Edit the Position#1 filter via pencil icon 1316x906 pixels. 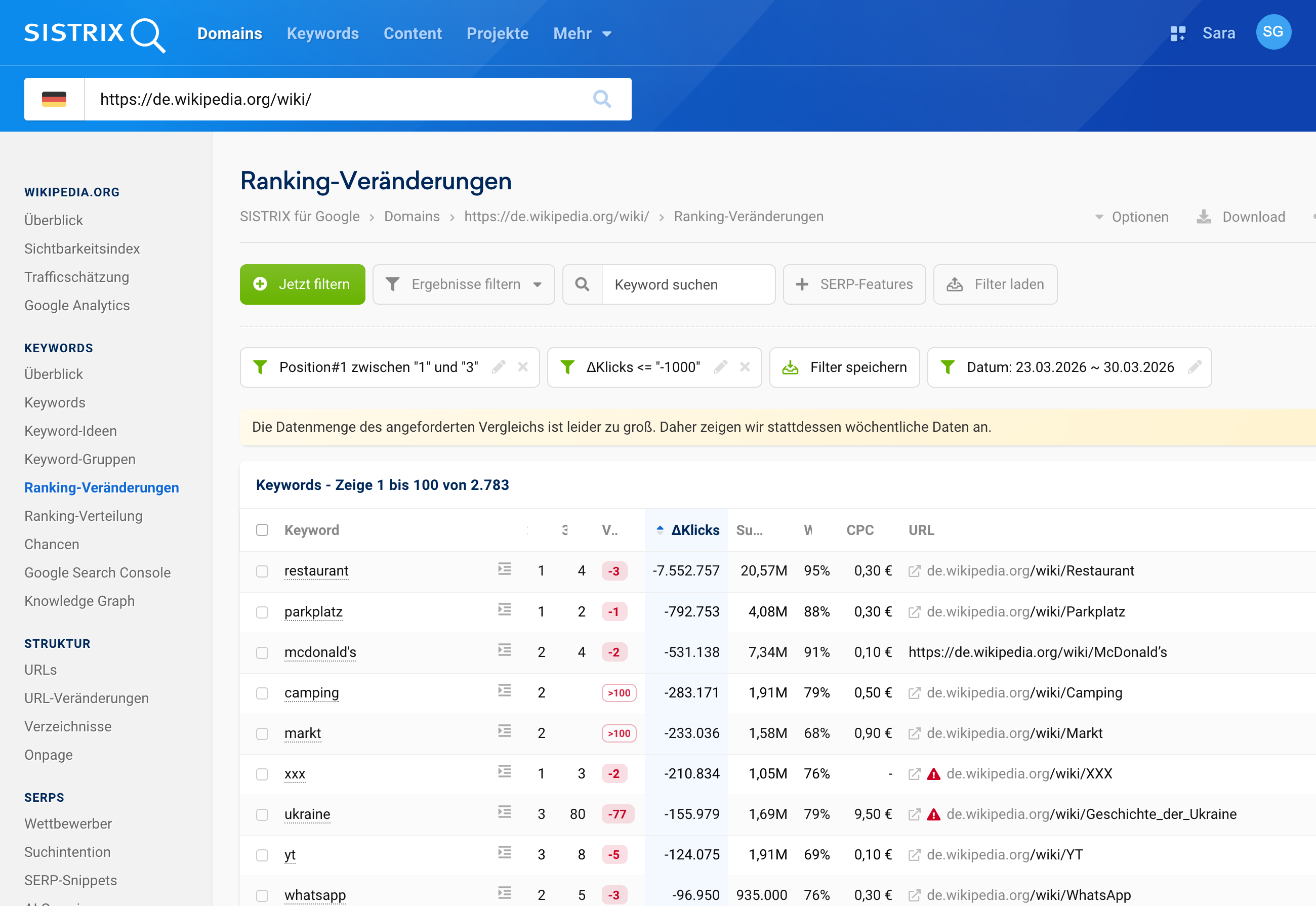coord(499,367)
